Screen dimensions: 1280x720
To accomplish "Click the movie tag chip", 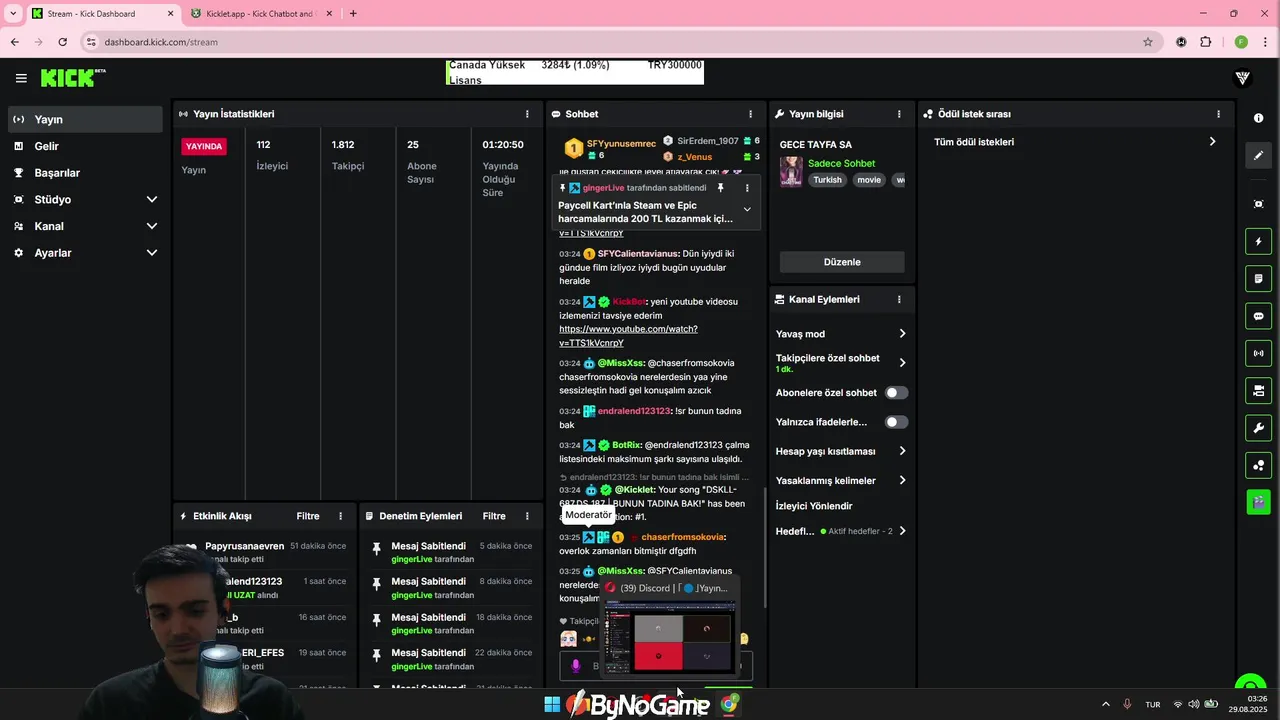I will (x=869, y=180).
